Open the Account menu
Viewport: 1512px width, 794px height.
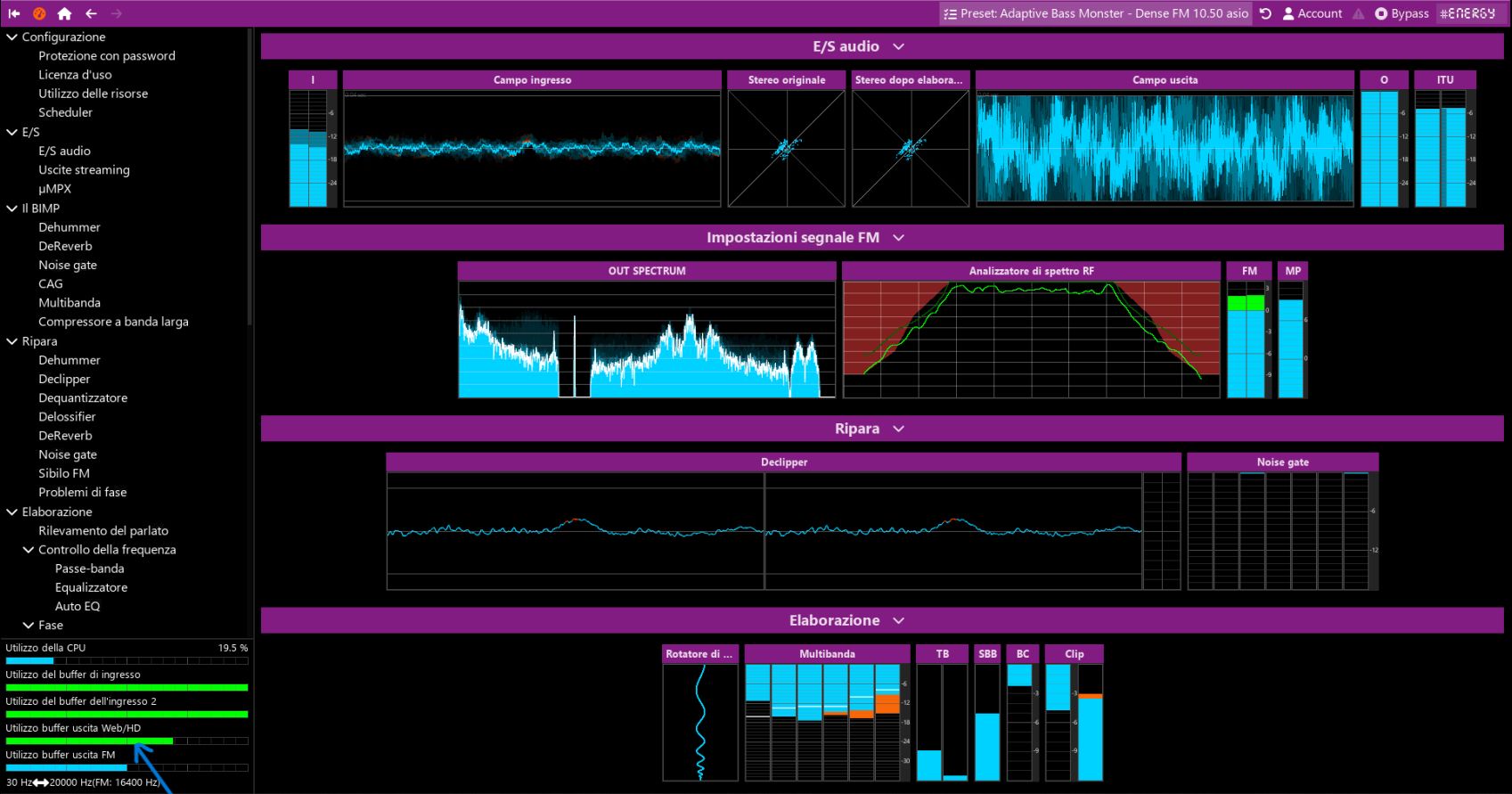click(x=1312, y=13)
